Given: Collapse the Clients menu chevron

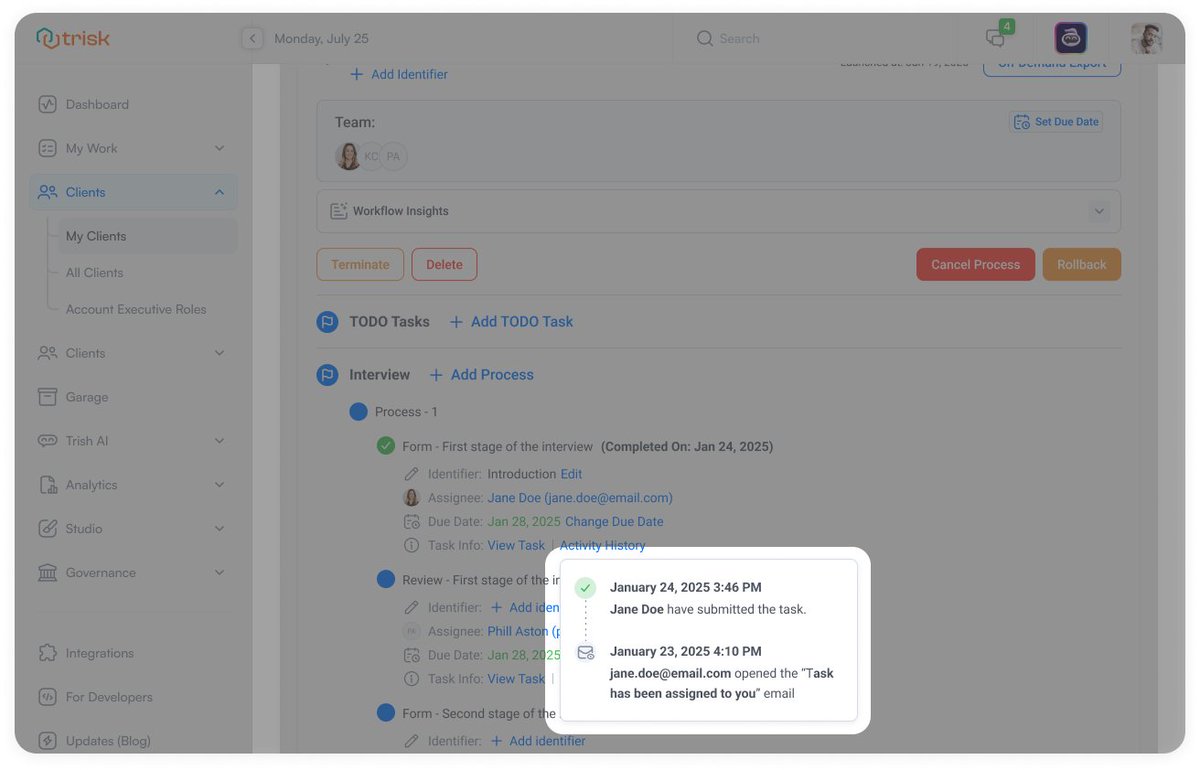Looking at the screenshot, I should coord(219,190).
